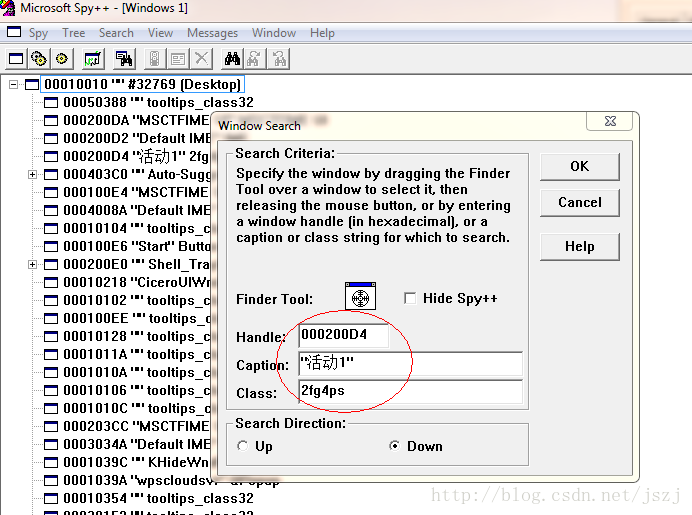Click window icon of 000100E6 "Start" row
Screen dimensions: 692x515
click(51, 247)
